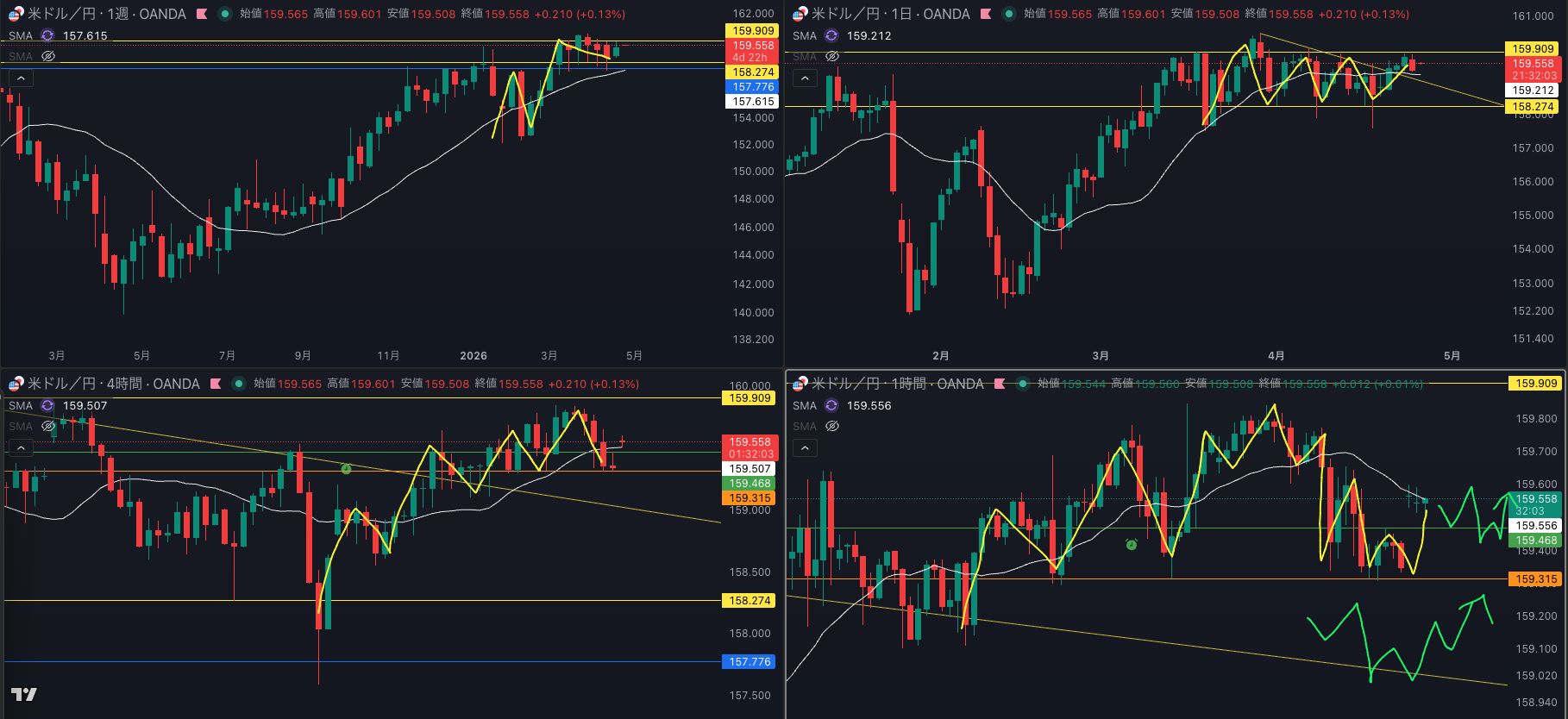Click the green market status dot on daily chart
This screenshot has height=719, width=1568.
click(x=1008, y=14)
